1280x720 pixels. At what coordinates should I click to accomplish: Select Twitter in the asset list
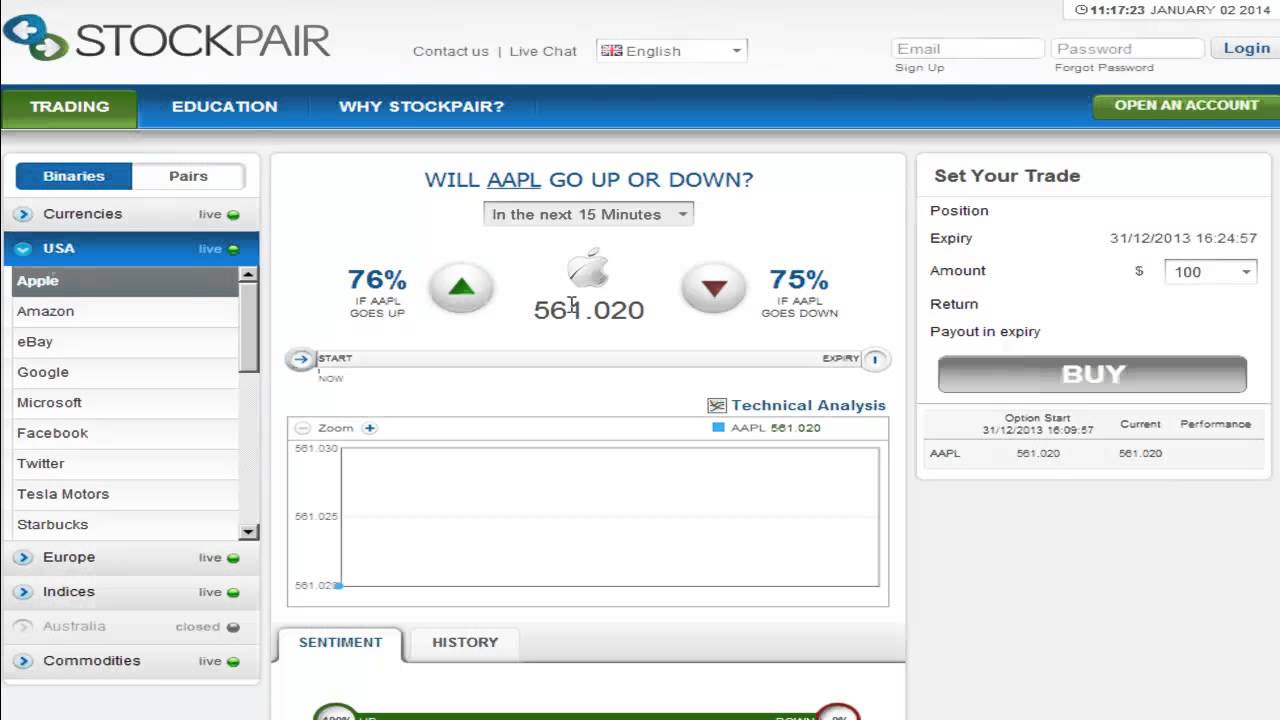tap(125, 464)
